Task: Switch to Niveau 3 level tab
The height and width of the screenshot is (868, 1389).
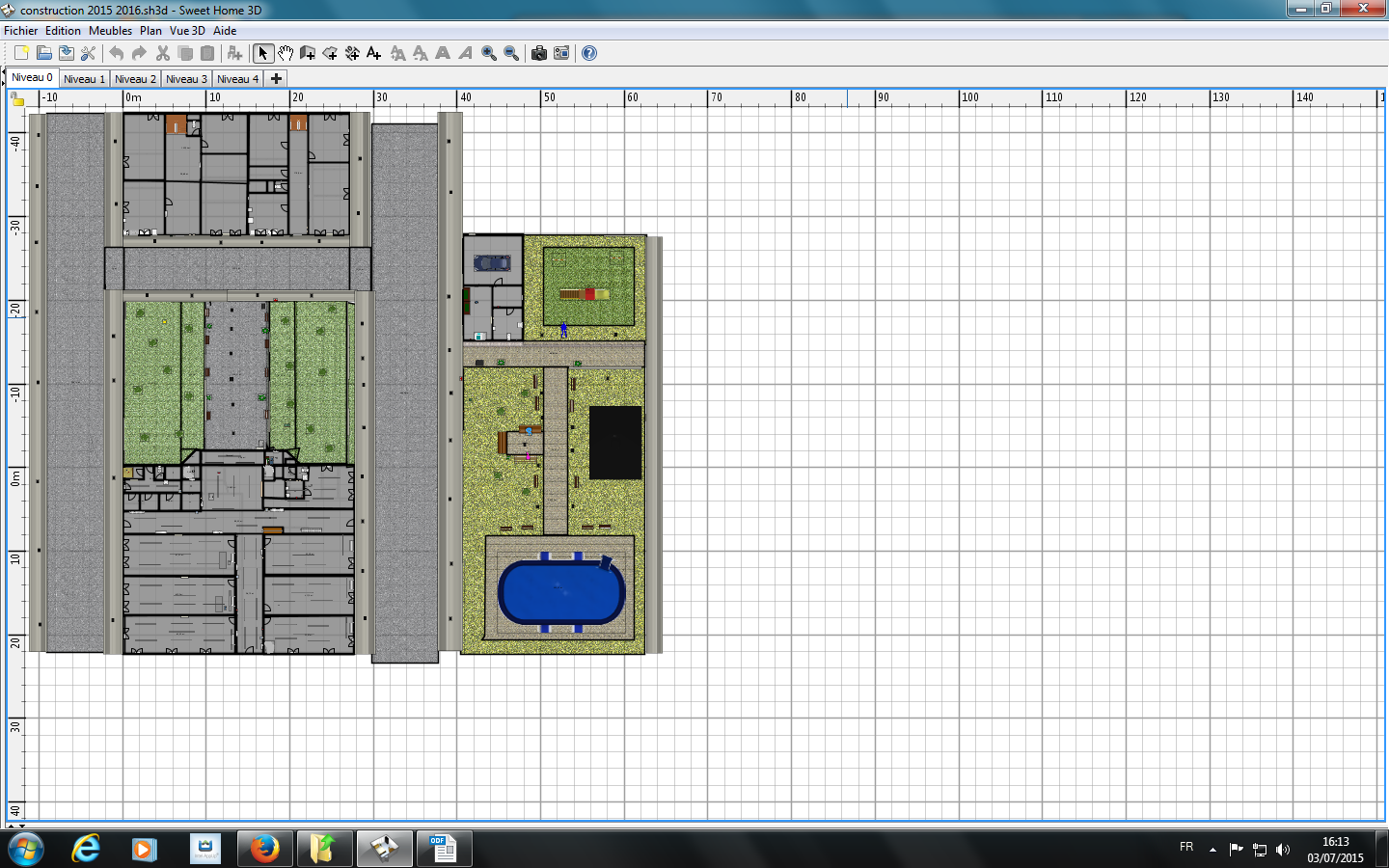Action: tap(186, 79)
